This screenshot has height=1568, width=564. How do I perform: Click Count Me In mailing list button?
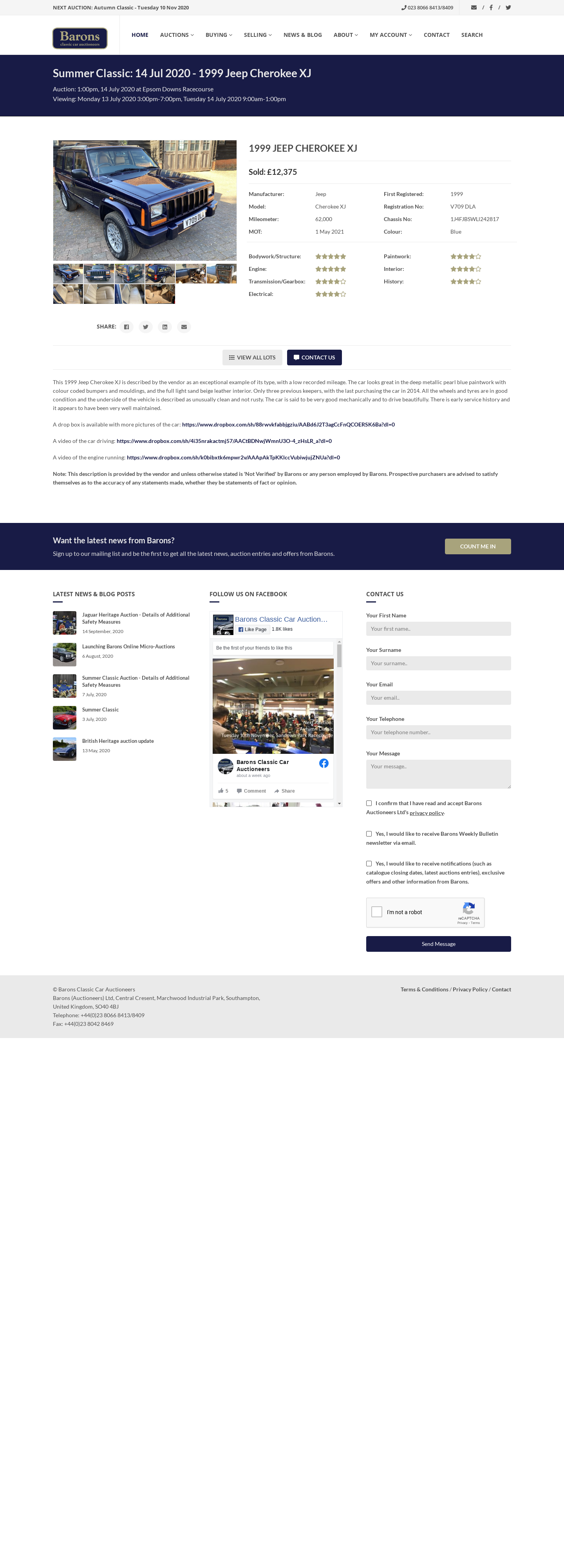pyautogui.click(x=477, y=546)
